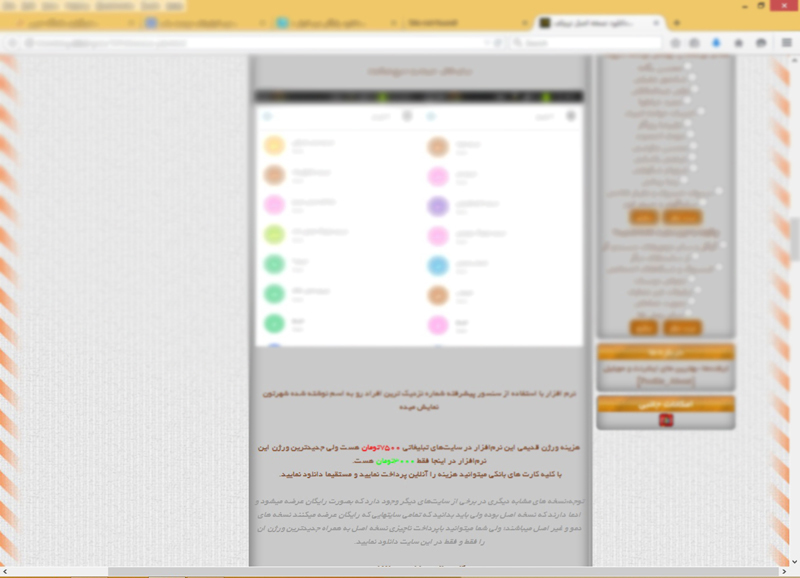Click the green price text in article
This screenshot has width=800, height=578.
(x=395, y=461)
